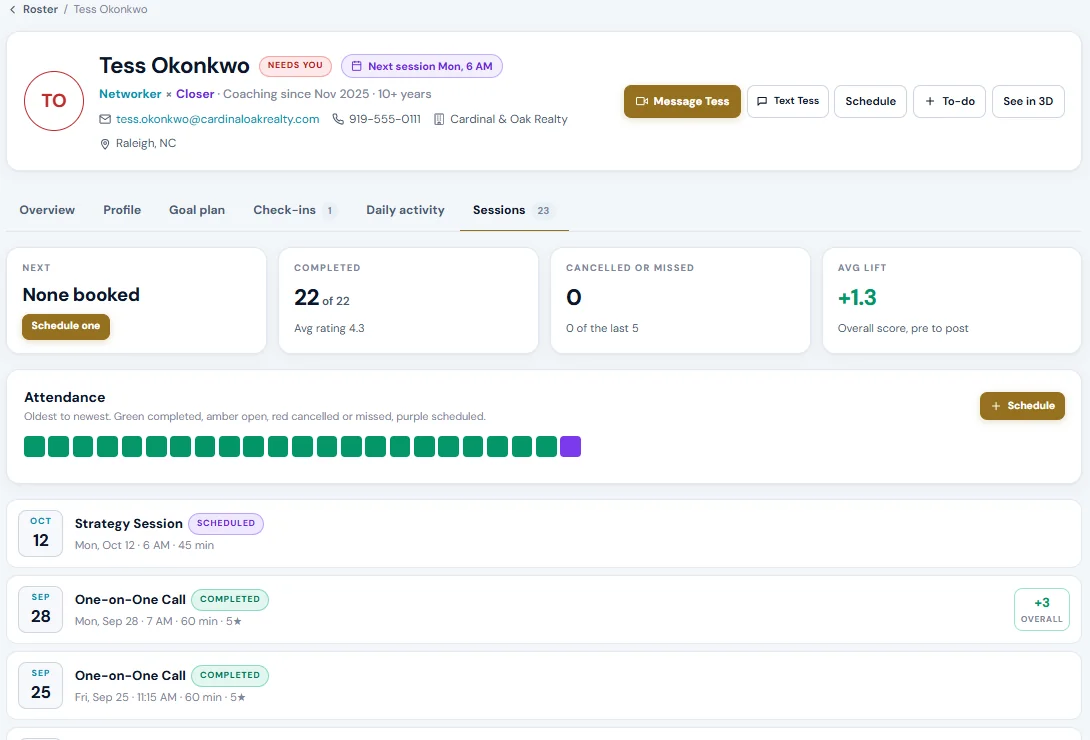The height and width of the screenshot is (740, 1090).
Task: Click the Avg rating 4.3 text
Action: click(330, 329)
